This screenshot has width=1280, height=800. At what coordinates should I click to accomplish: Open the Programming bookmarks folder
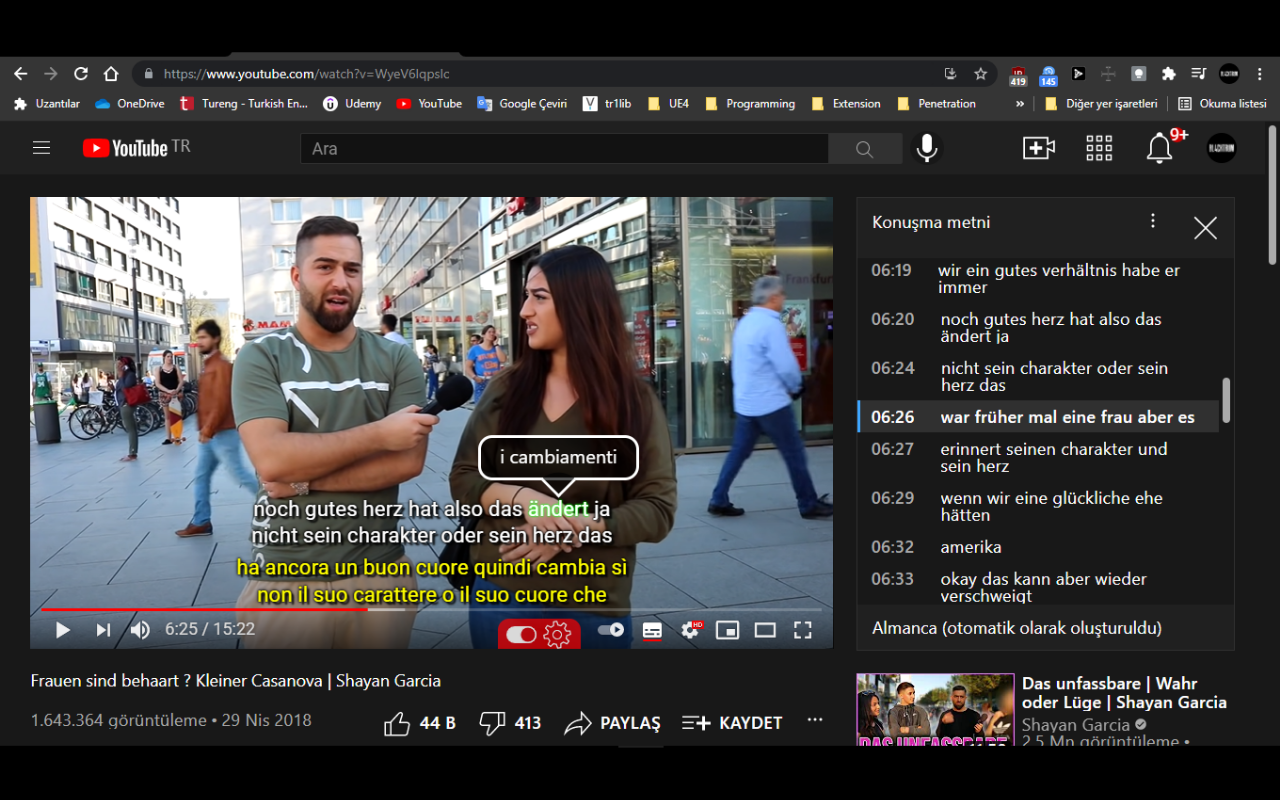point(750,104)
